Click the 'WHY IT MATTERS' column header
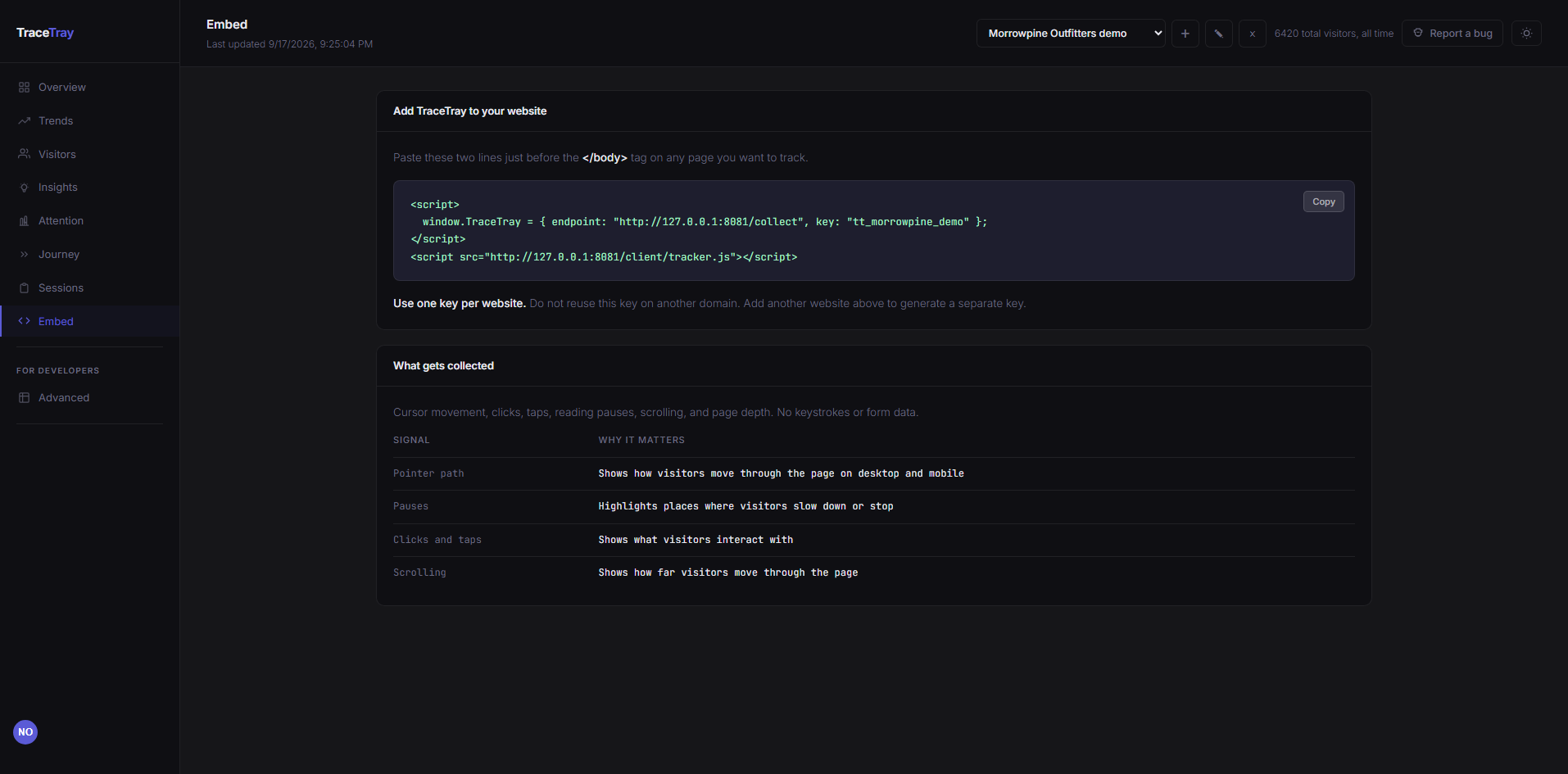This screenshot has width=1568, height=774. point(641,440)
